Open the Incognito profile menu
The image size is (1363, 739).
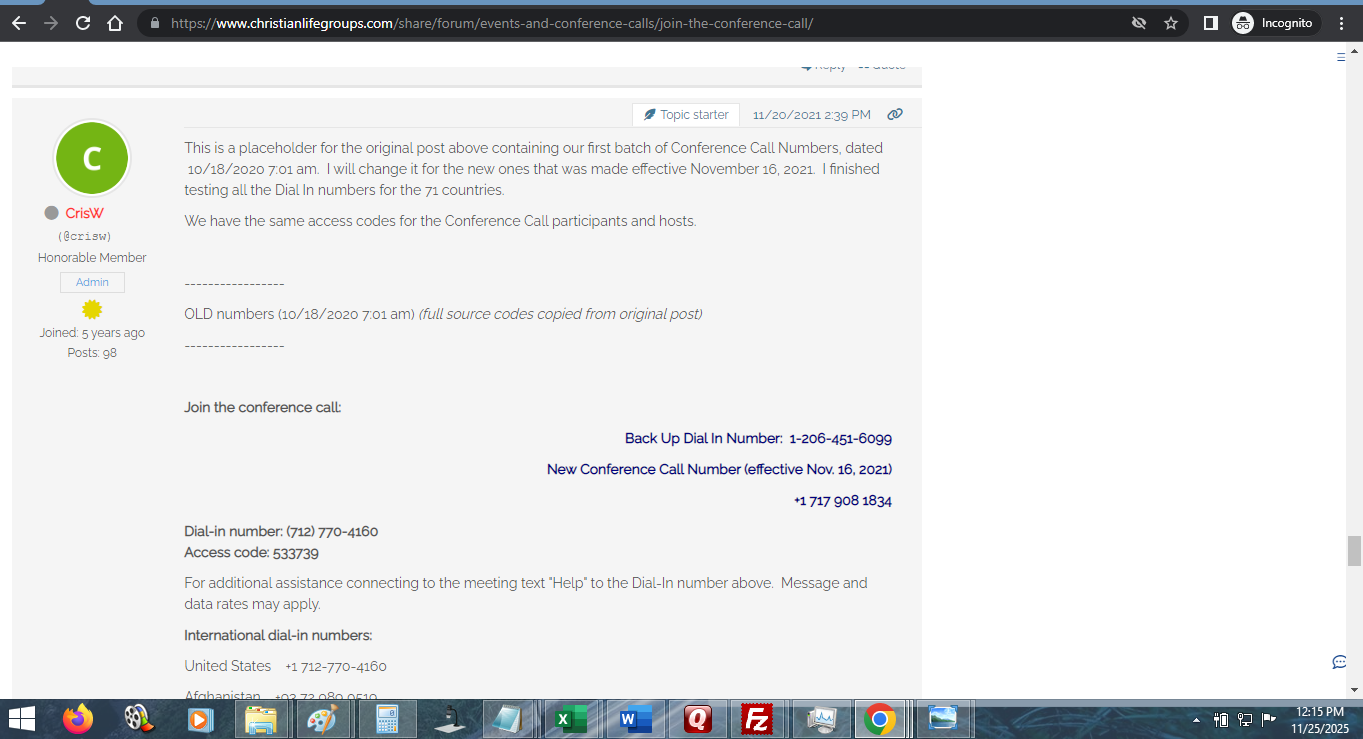tap(1275, 23)
